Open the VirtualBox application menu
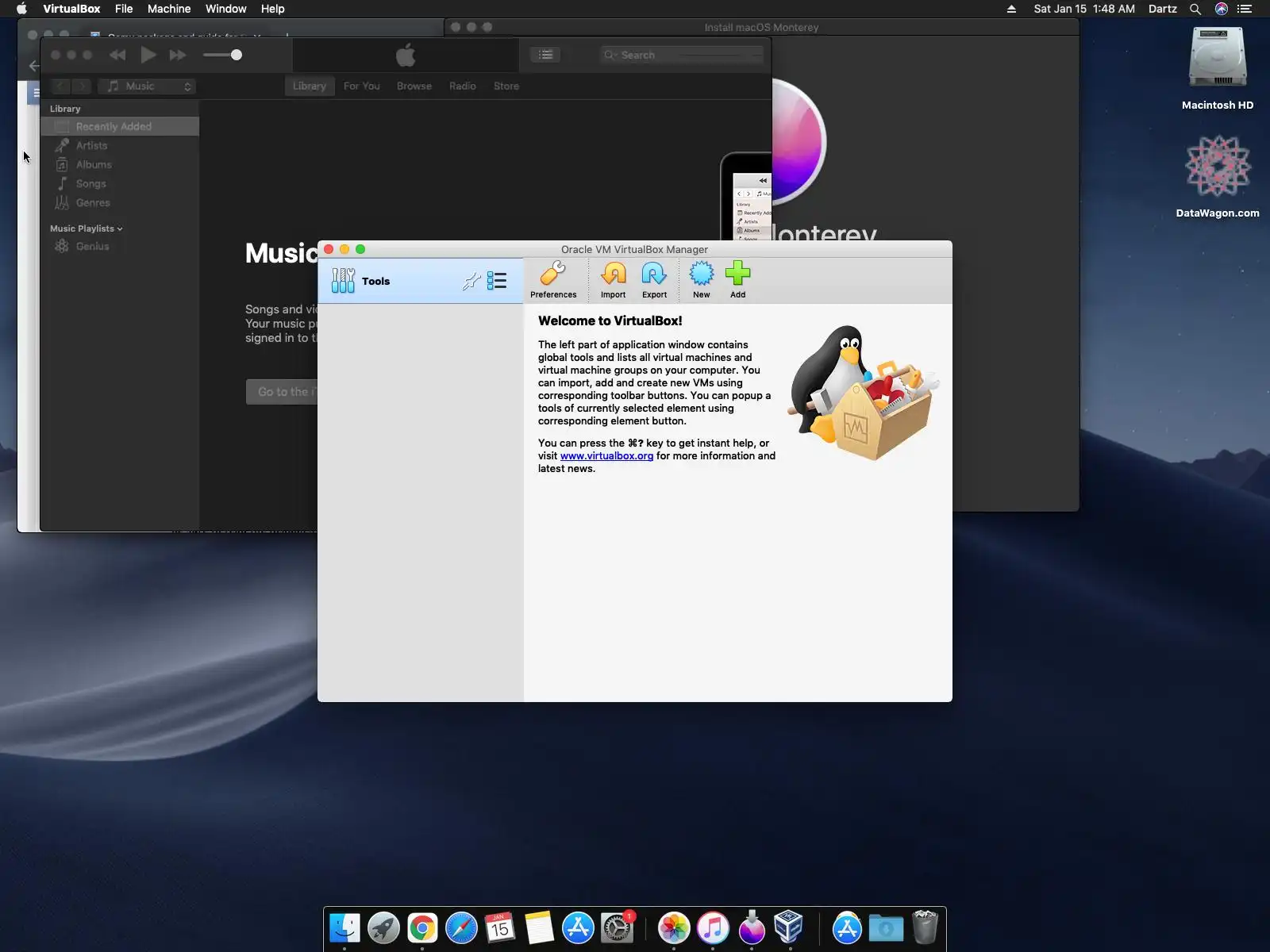This screenshot has width=1270, height=952. click(71, 9)
